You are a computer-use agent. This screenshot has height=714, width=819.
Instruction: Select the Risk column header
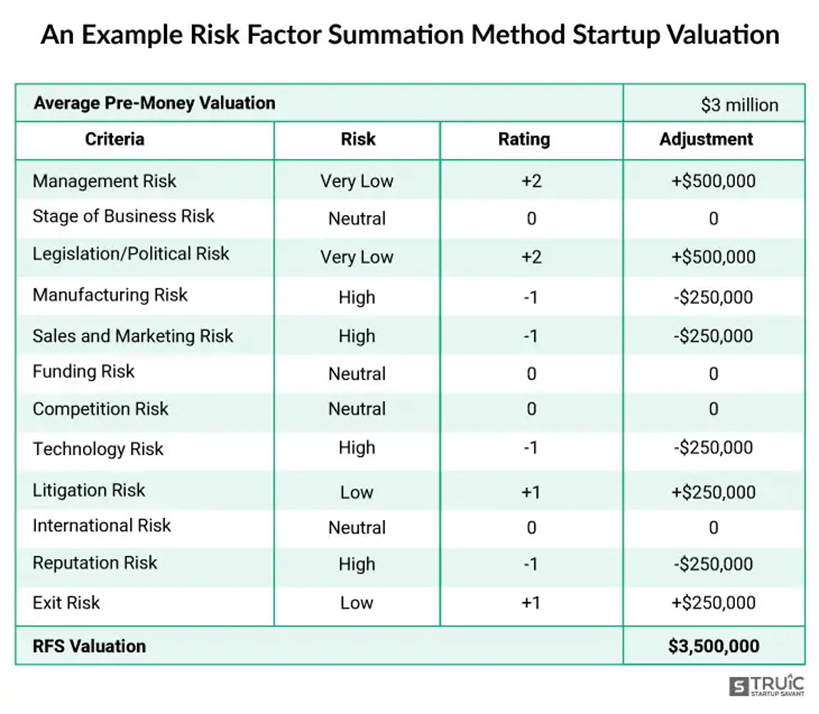[x=358, y=139]
